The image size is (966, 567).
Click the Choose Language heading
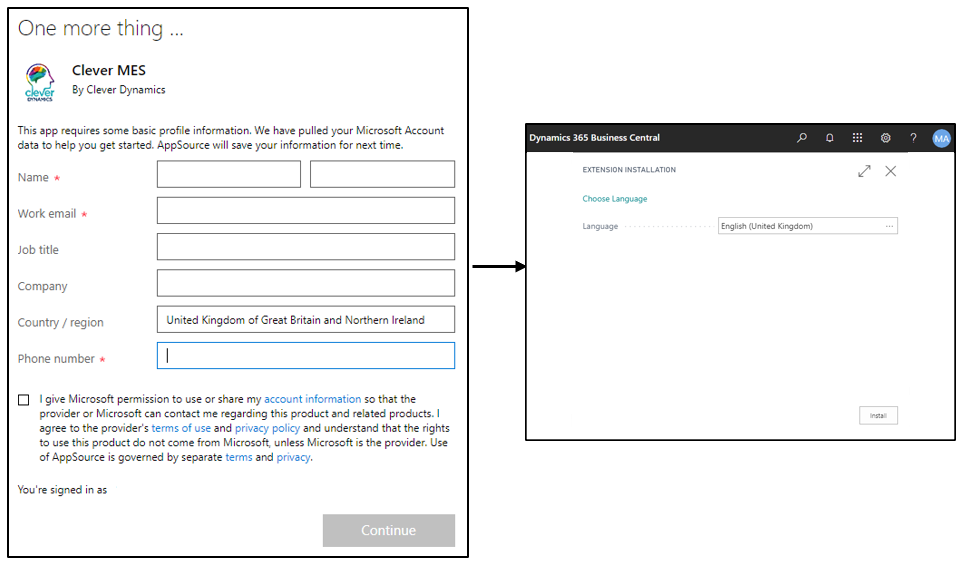pyautogui.click(x=615, y=199)
